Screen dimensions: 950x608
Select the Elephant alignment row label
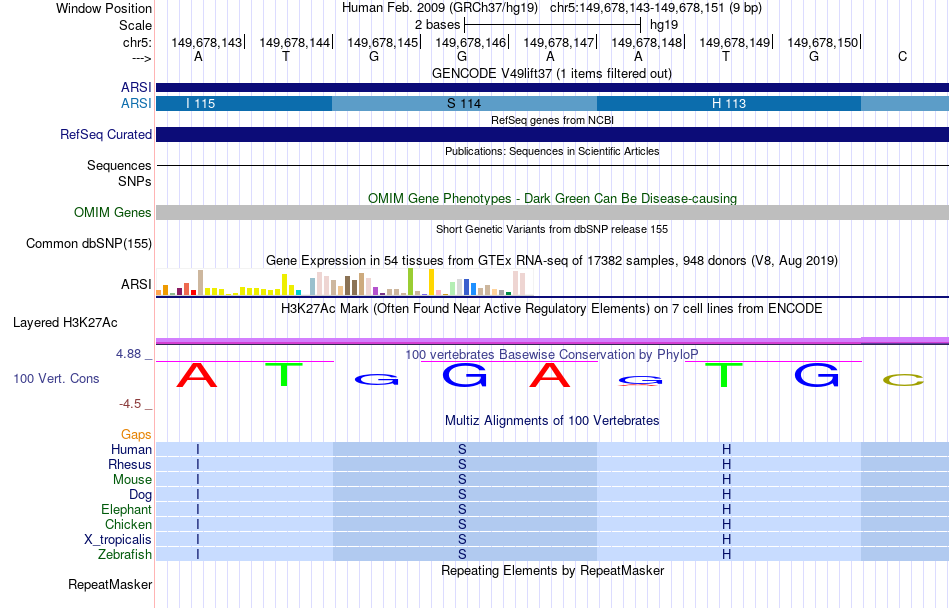(127, 509)
